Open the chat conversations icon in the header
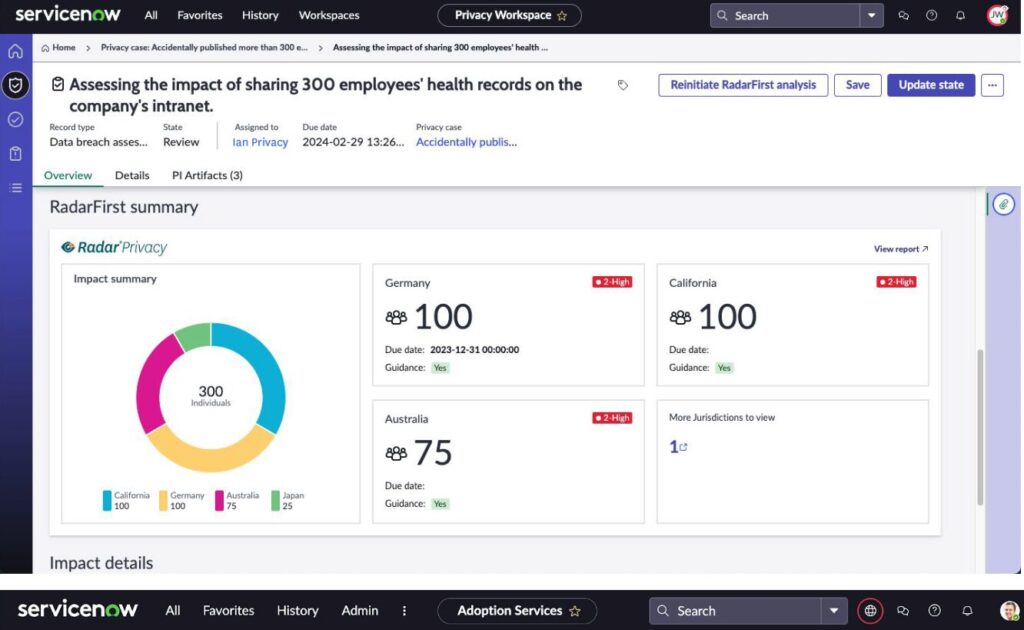The image size is (1024, 630). [x=902, y=15]
